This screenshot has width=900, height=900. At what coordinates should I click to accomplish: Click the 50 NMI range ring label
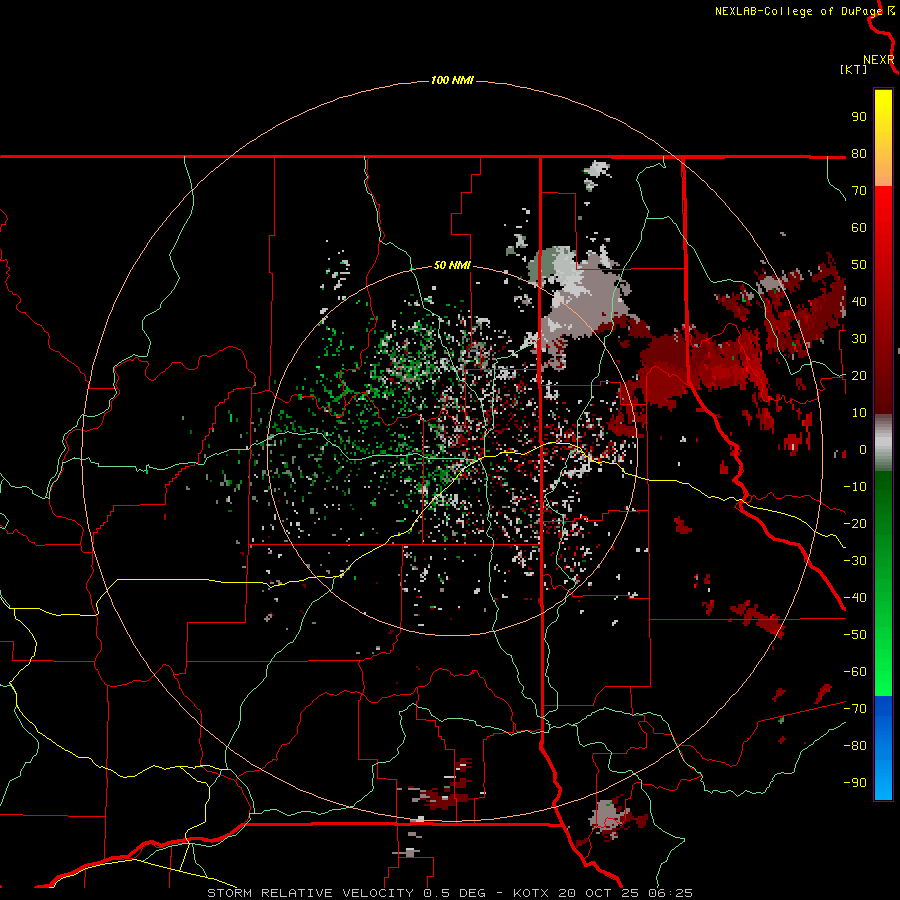(x=452, y=265)
